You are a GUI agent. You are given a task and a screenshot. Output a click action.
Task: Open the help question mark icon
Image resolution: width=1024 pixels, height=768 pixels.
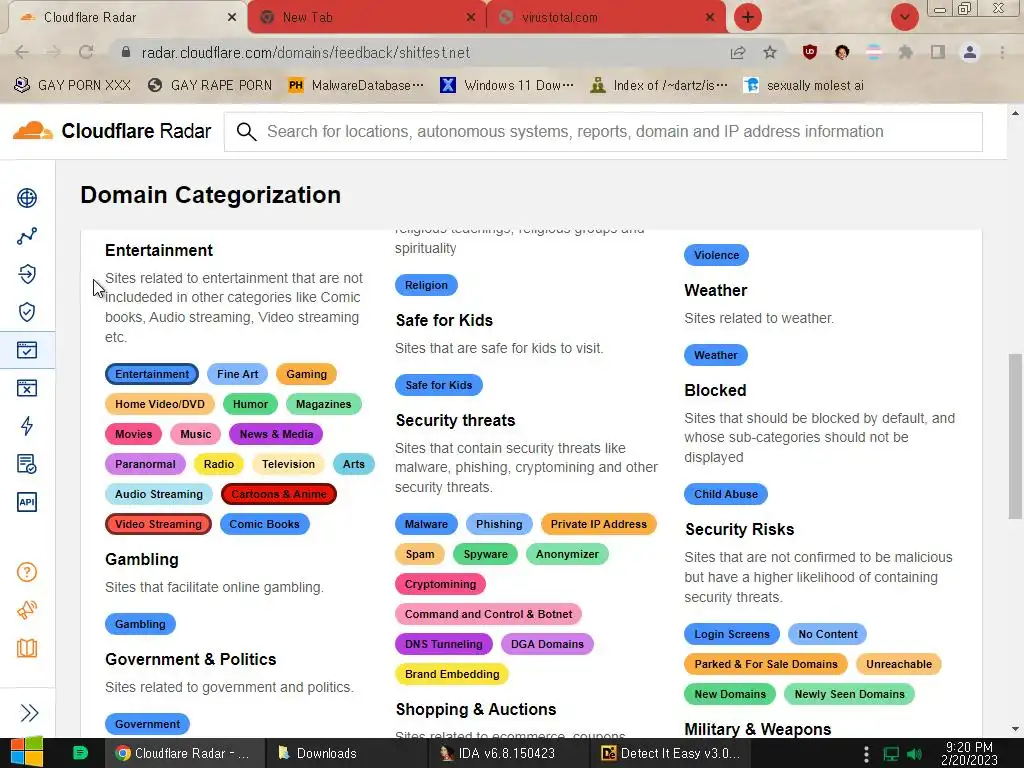[x=27, y=572]
